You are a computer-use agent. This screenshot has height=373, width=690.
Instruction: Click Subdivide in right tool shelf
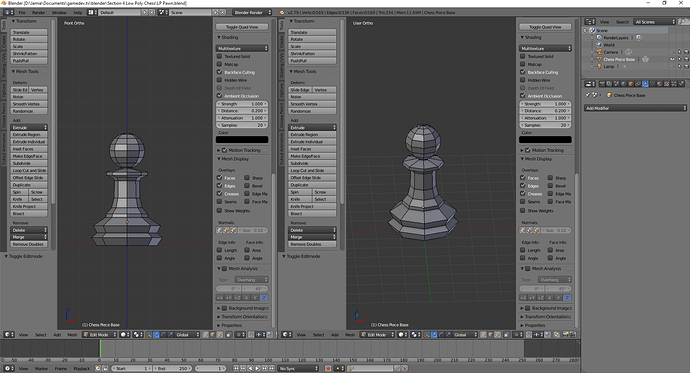point(312,163)
